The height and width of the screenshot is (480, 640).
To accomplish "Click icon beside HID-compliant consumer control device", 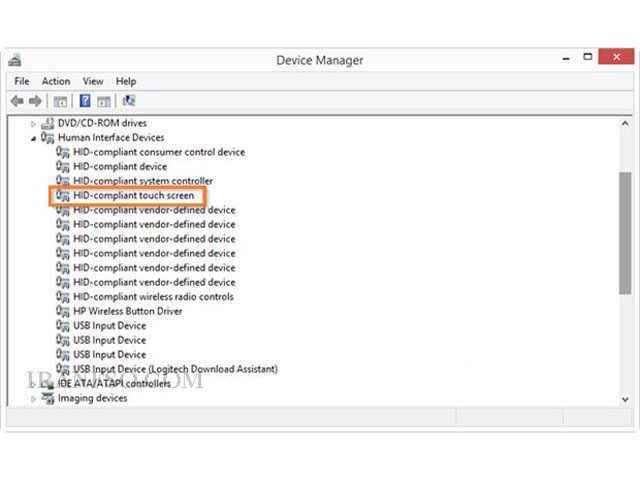I will (63, 152).
